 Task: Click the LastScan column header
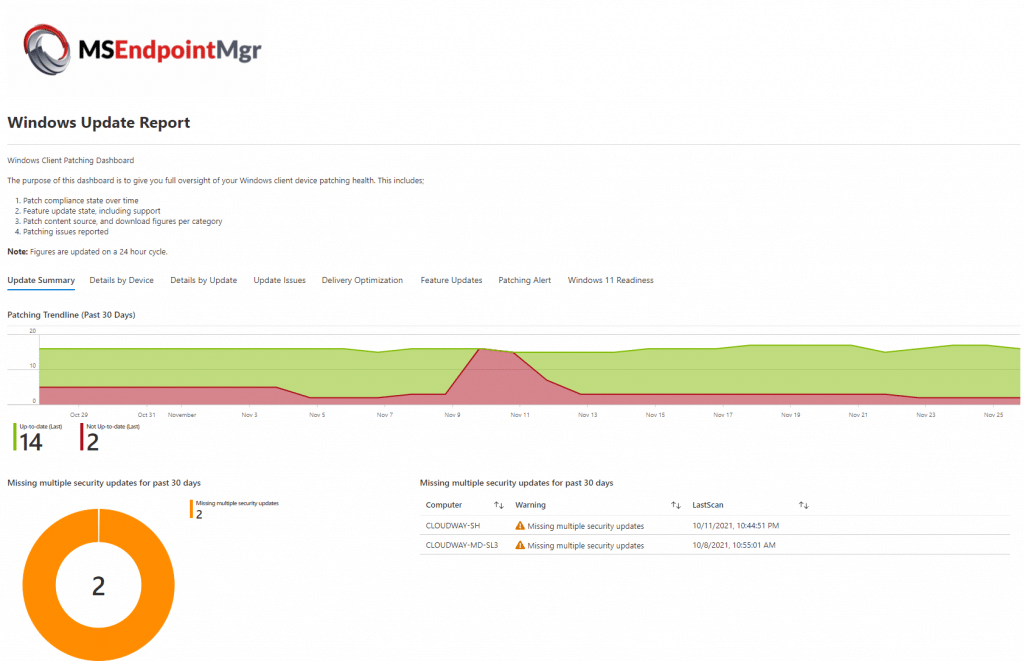708,505
